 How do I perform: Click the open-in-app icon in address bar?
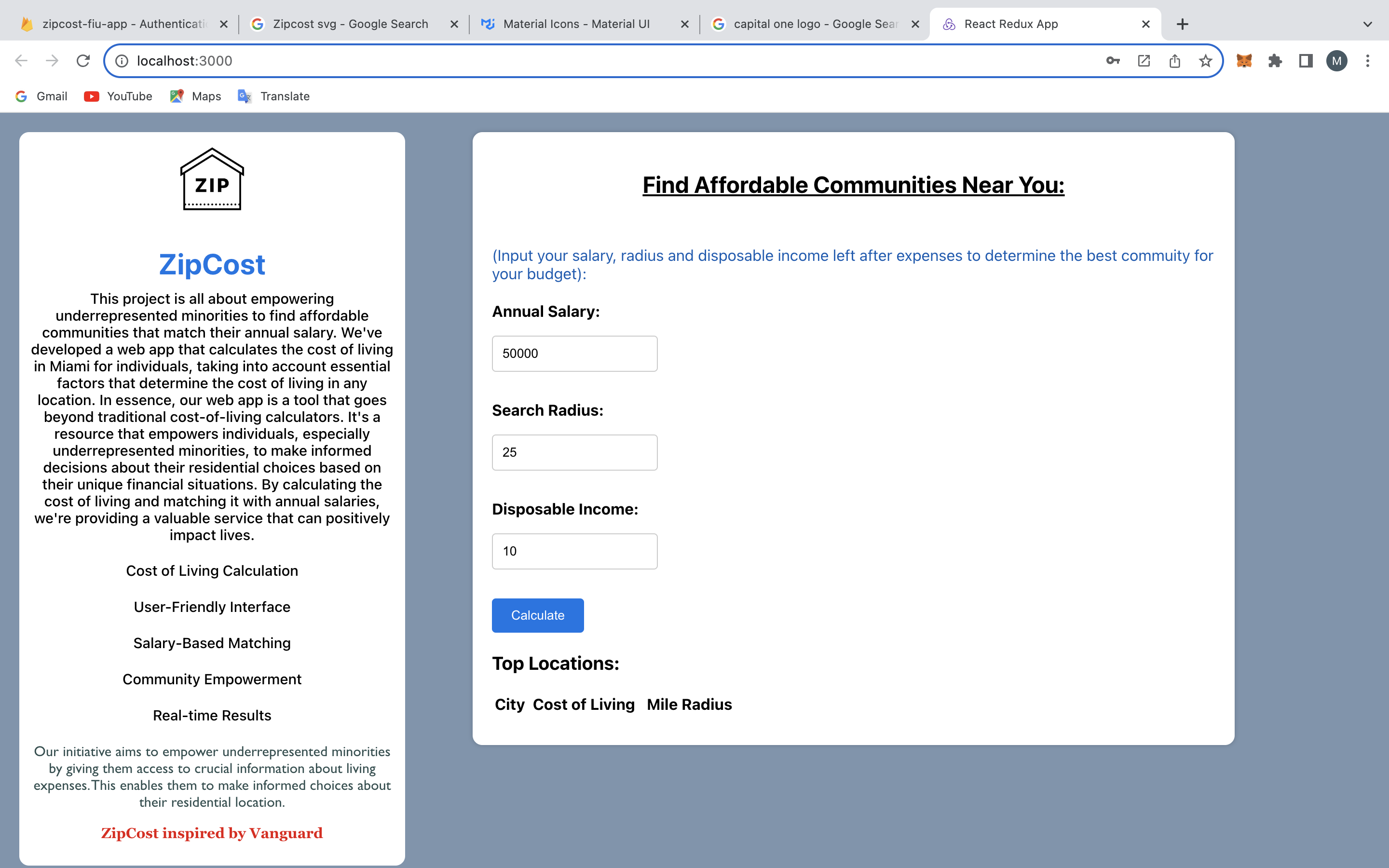(x=1144, y=61)
